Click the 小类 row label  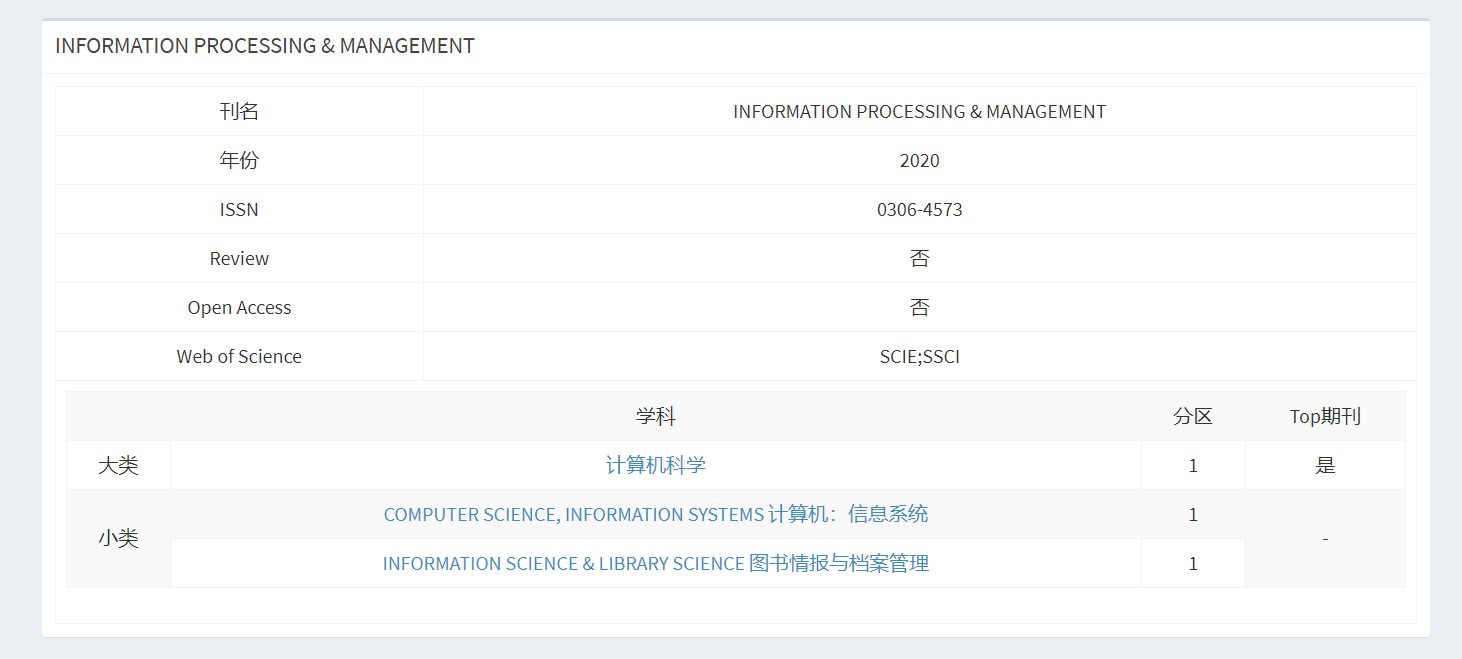[x=118, y=538]
